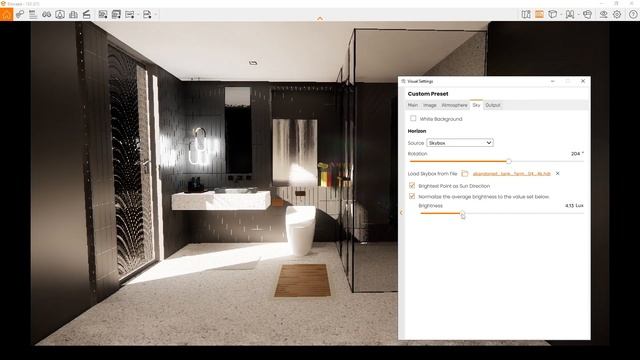Click the Screenshot render icon
Screen dimensions: 640x360
click(103, 15)
